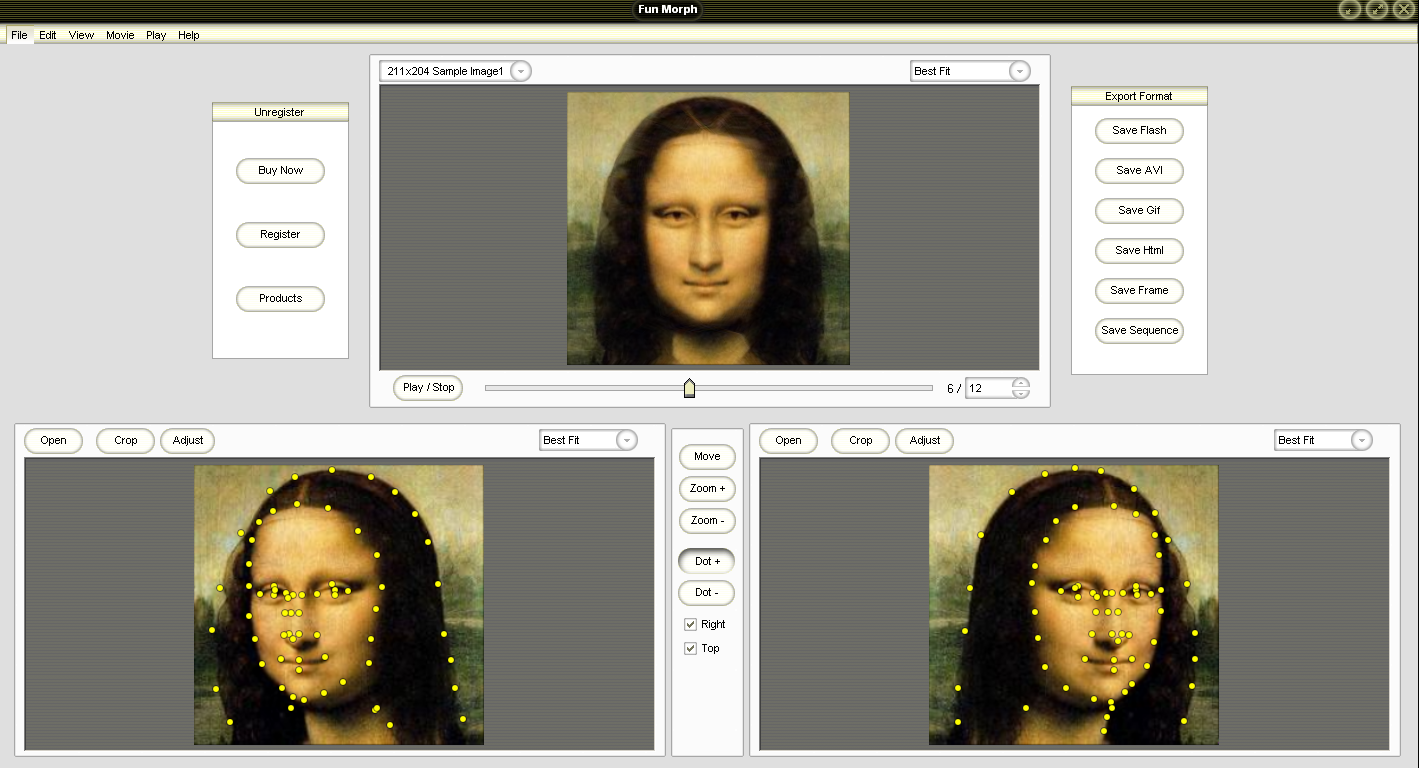Viewport: 1419px width, 768px height.
Task: Click Adjust in the right image panel
Action: pyautogui.click(x=925, y=441)
